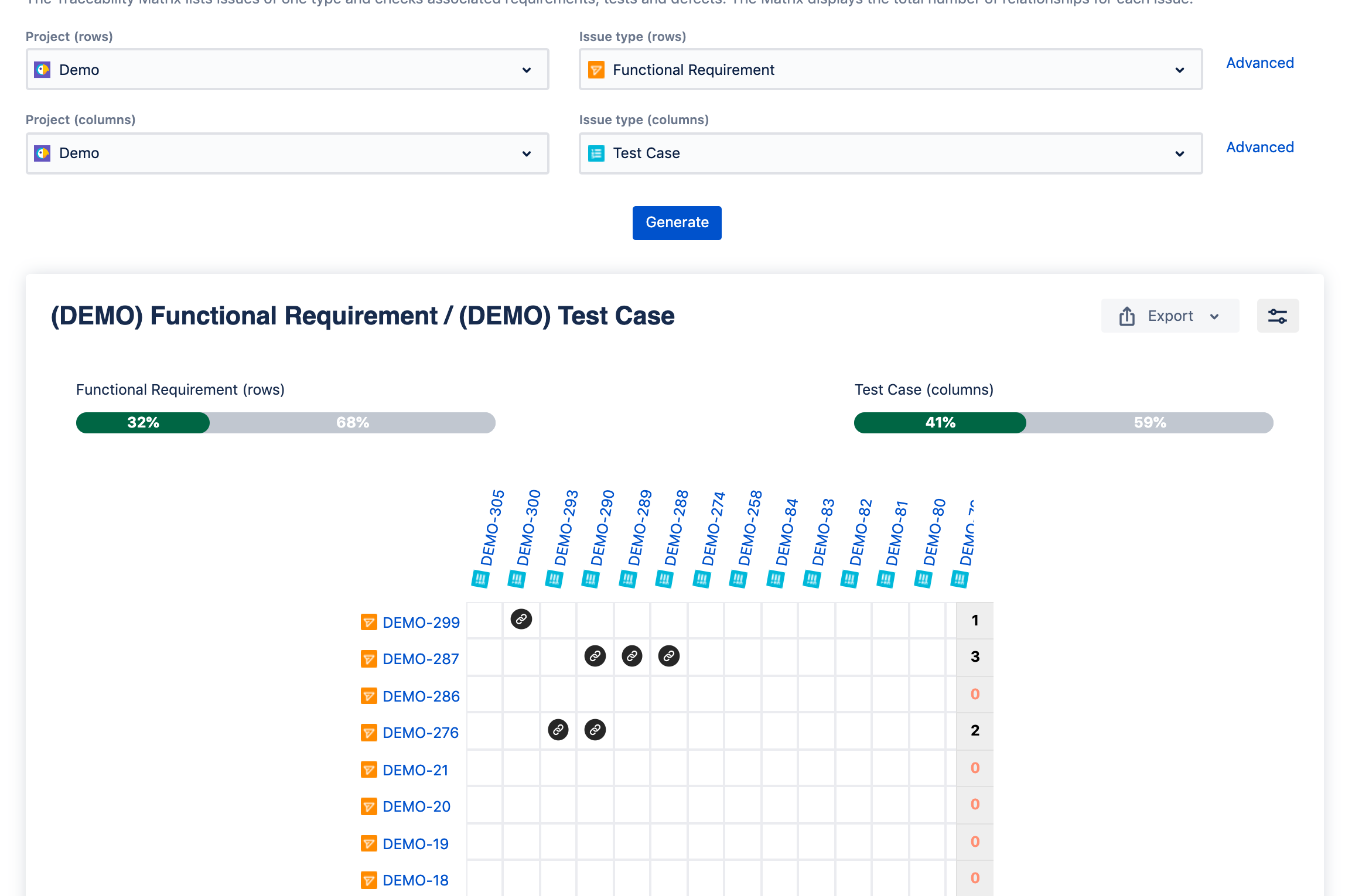The image size is (1345, 896).
Task: Click link icon between DEMO-276 and DEMO-290
Action: click(x=595, y=730)
